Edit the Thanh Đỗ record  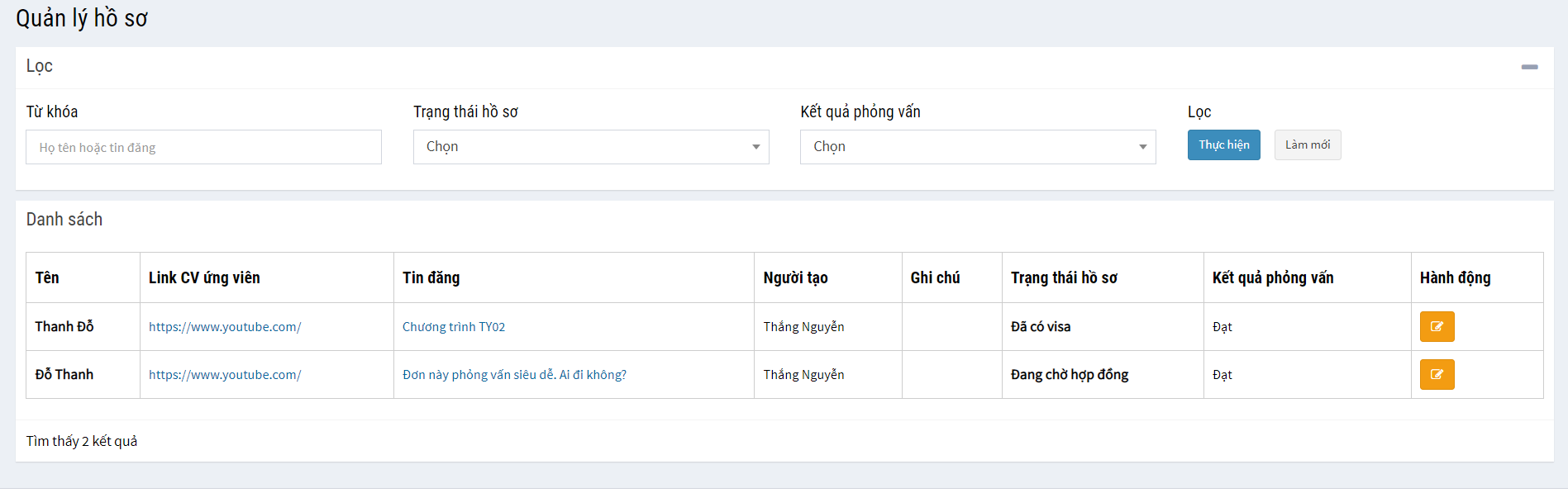[1437, 327]
